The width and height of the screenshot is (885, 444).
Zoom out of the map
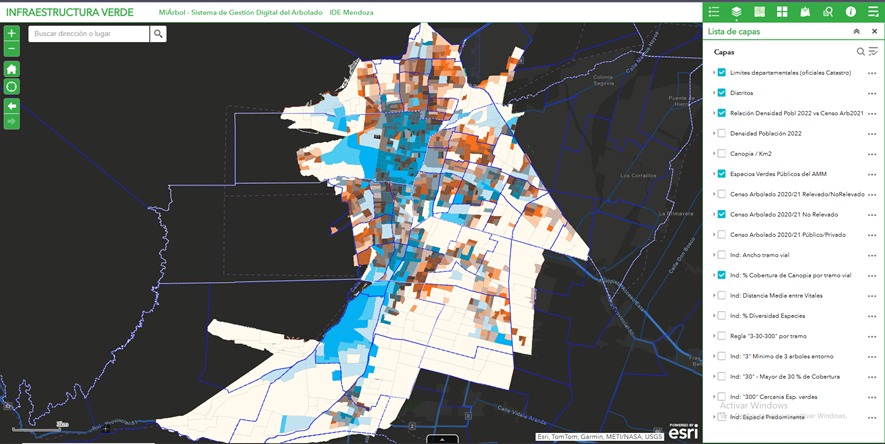coord(12,48)
